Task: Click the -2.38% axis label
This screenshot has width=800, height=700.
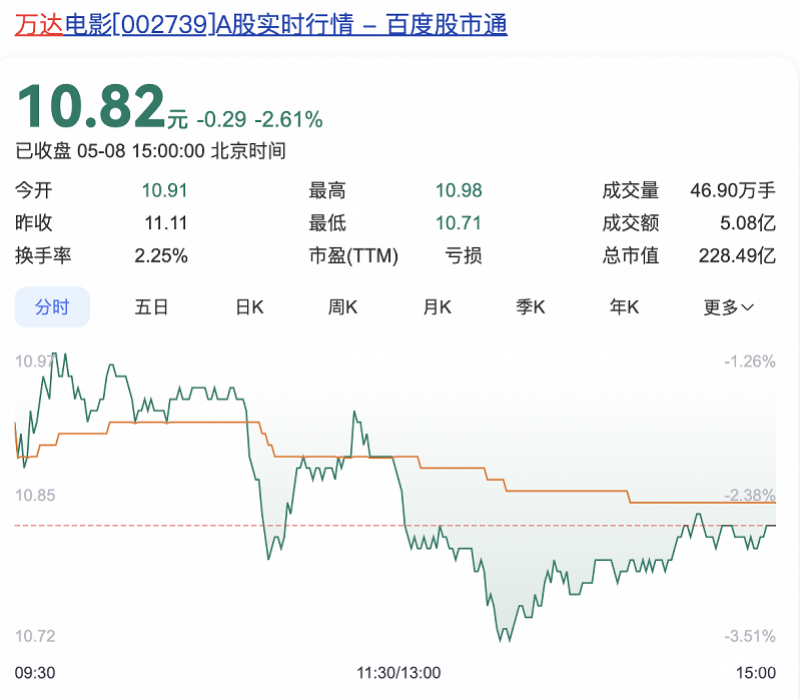Action: tap(750, 495)
